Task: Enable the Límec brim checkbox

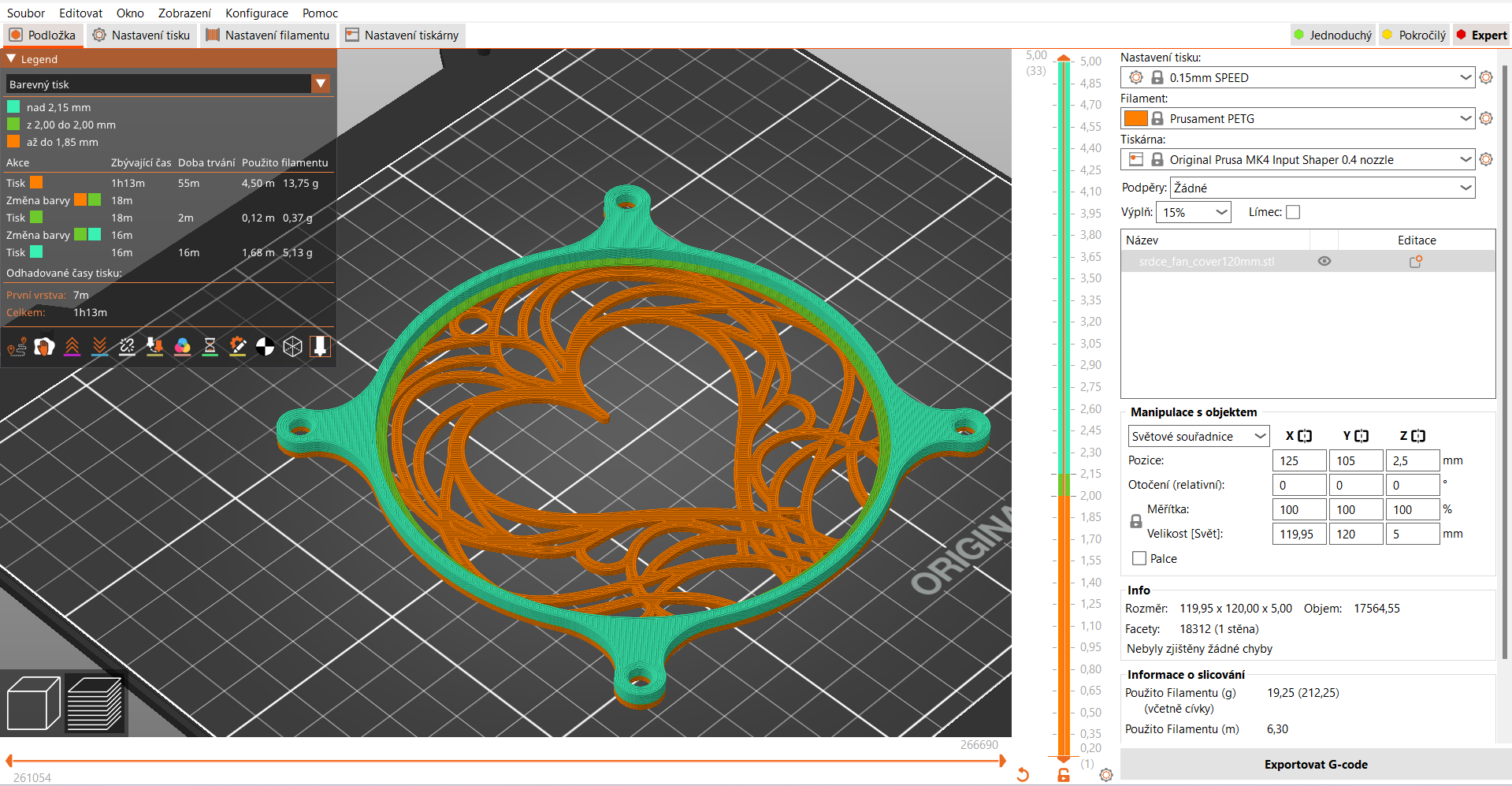Action: [x=1293, y=212]
